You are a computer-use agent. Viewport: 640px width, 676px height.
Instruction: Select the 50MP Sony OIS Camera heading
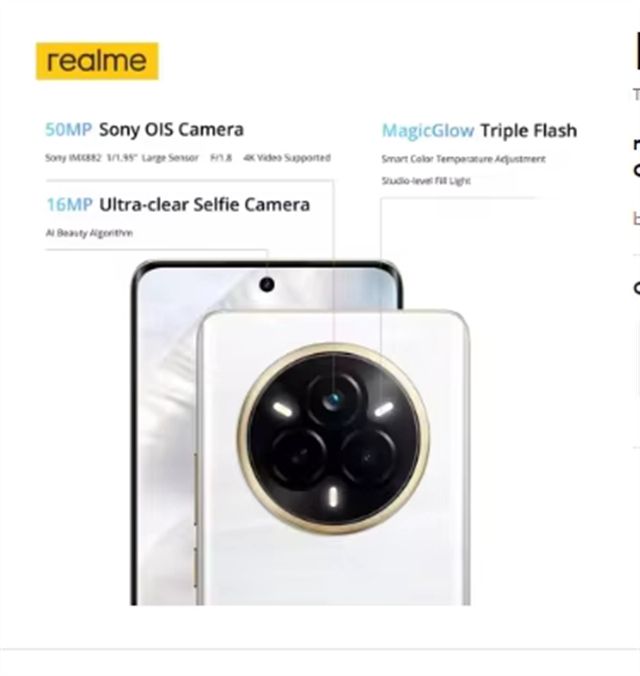pyautogui.click(x=144, y=129)
